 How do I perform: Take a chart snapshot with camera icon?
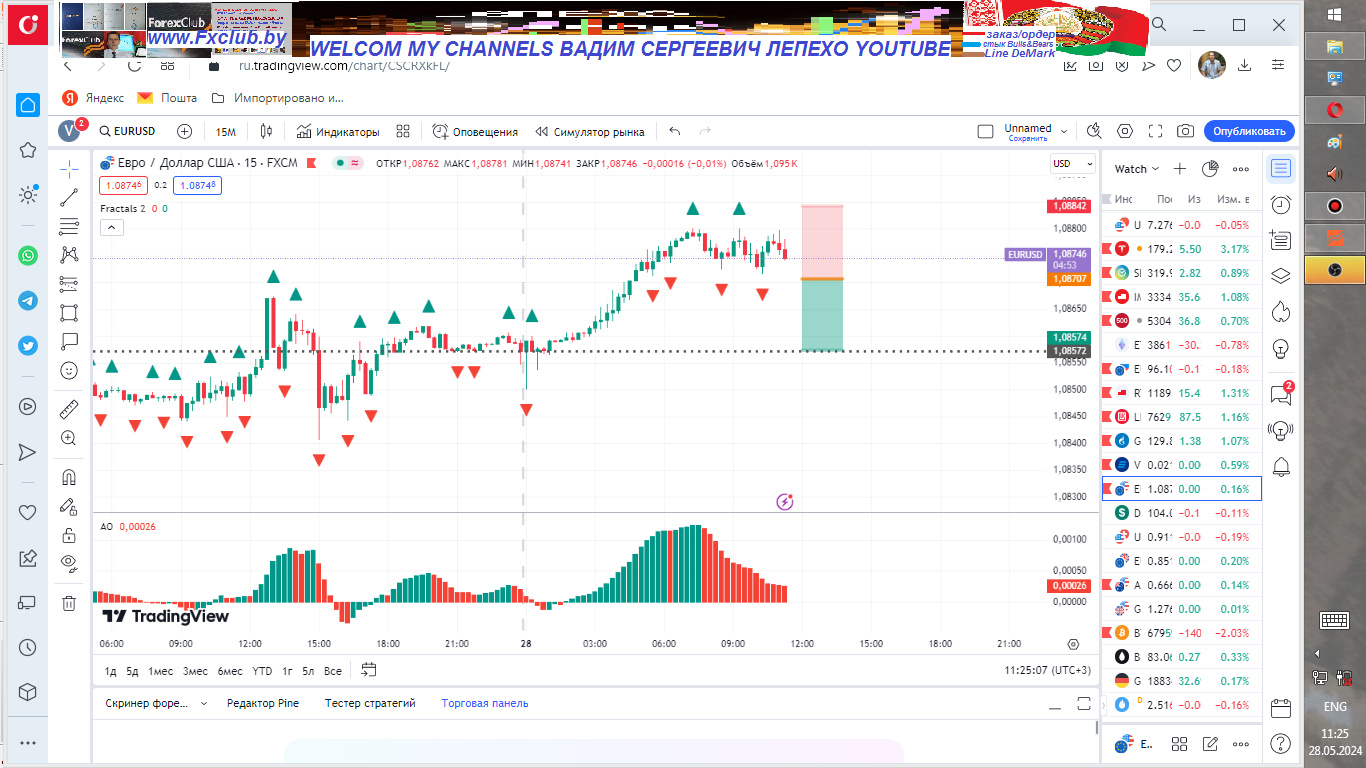click(1185, 131)
